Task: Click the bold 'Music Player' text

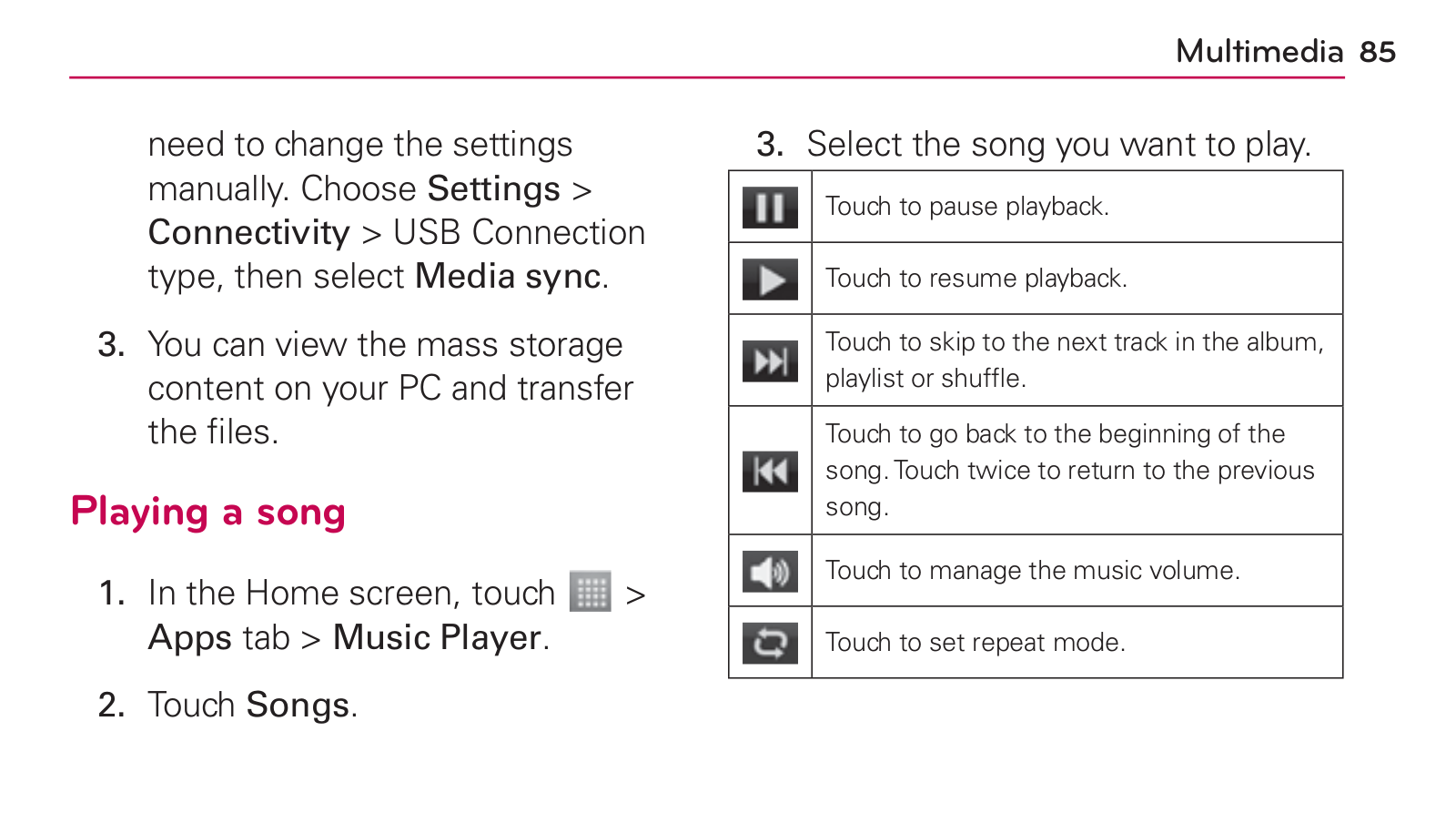Action: 437,637
